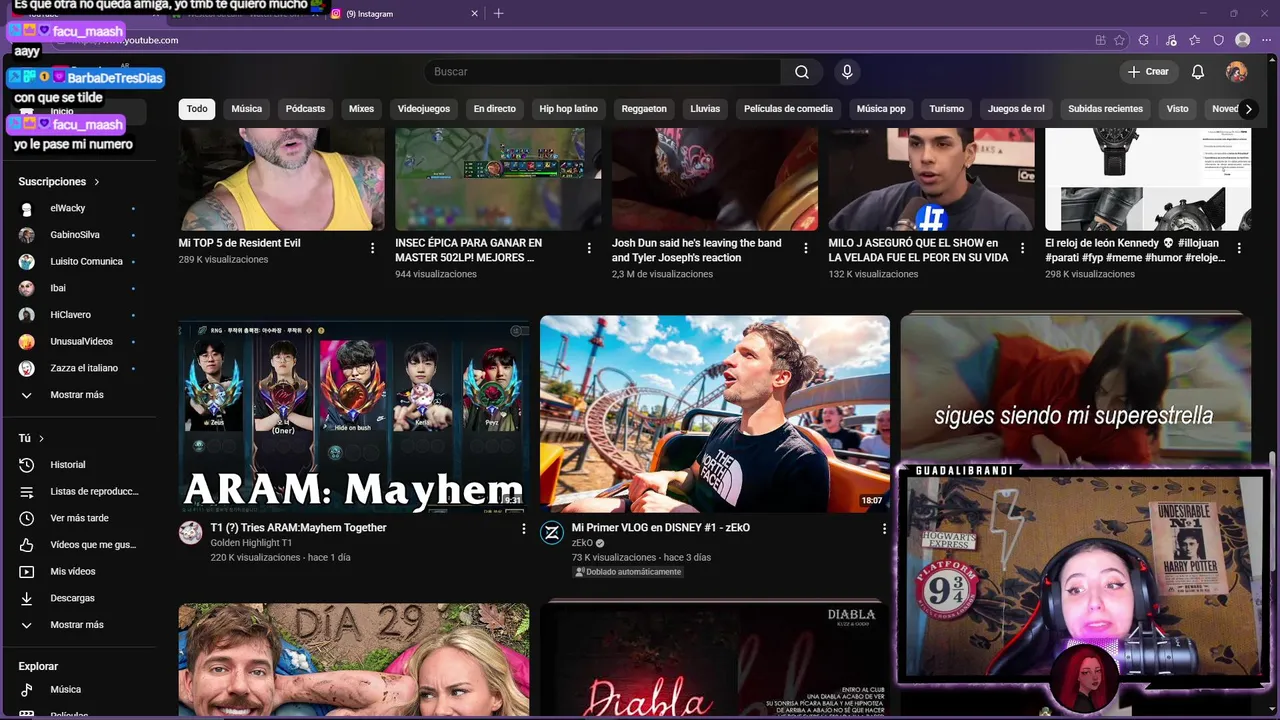Open options menu for T1 Tries ARAM video

pos(523,528)
